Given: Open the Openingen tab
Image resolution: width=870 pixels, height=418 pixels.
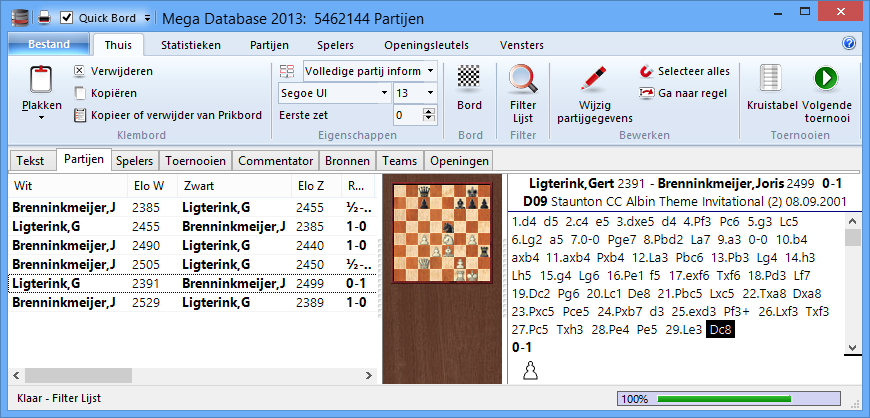Looking at the screenshot, I should [459, 161].
